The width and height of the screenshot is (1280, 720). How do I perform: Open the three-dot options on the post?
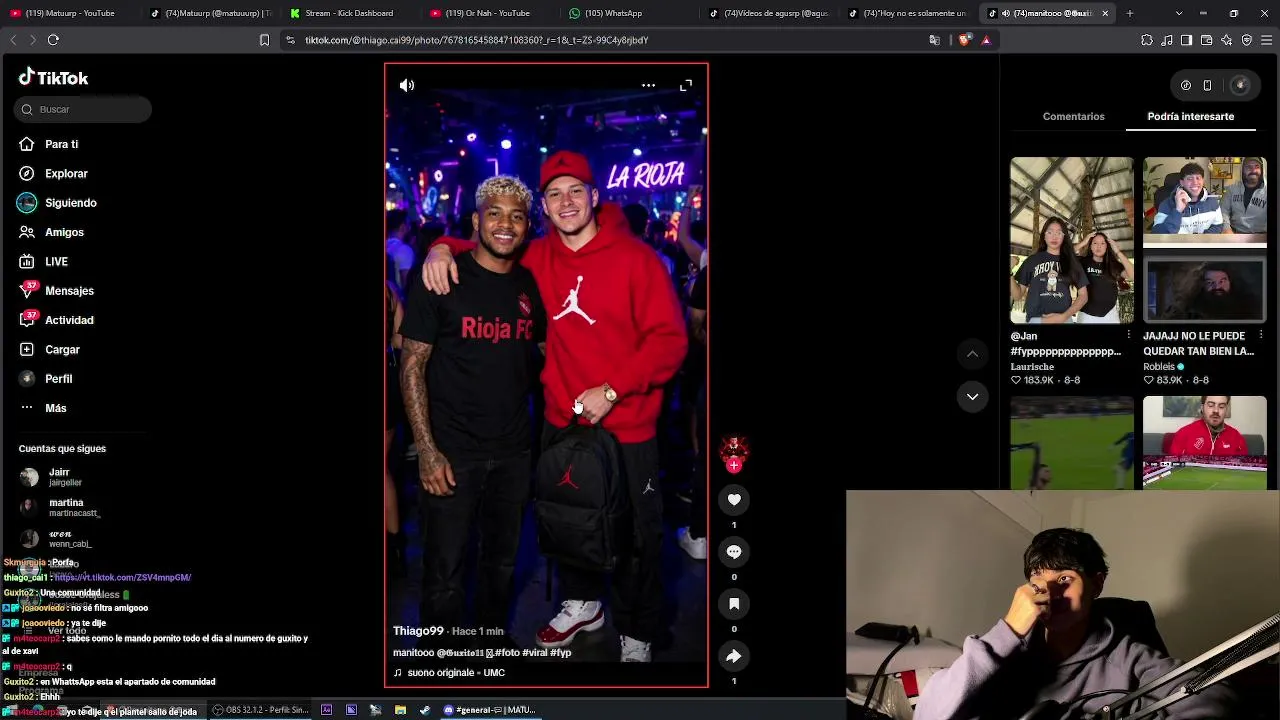(648, 86)
